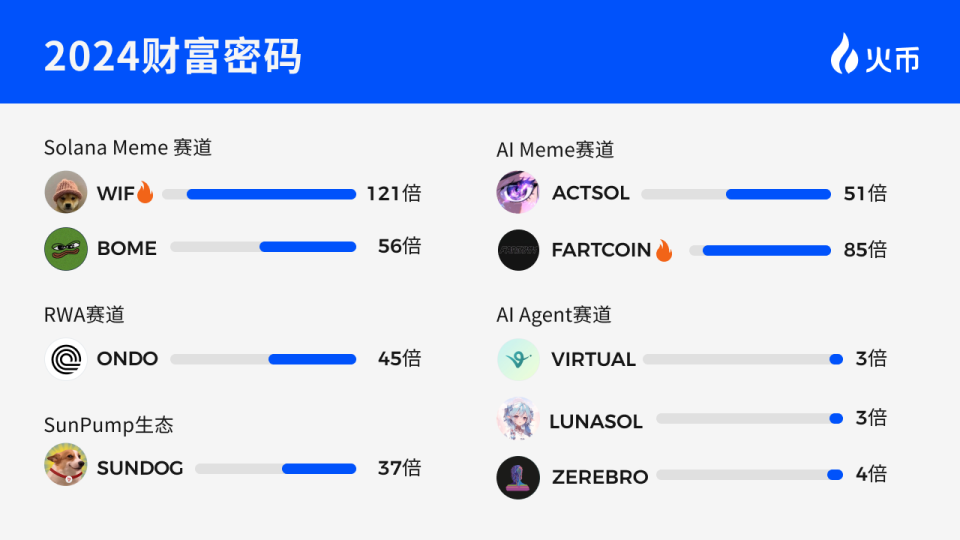Click the FARTCOIN black round icon
This screenshot has width=960, height=540.
point(518,250)
